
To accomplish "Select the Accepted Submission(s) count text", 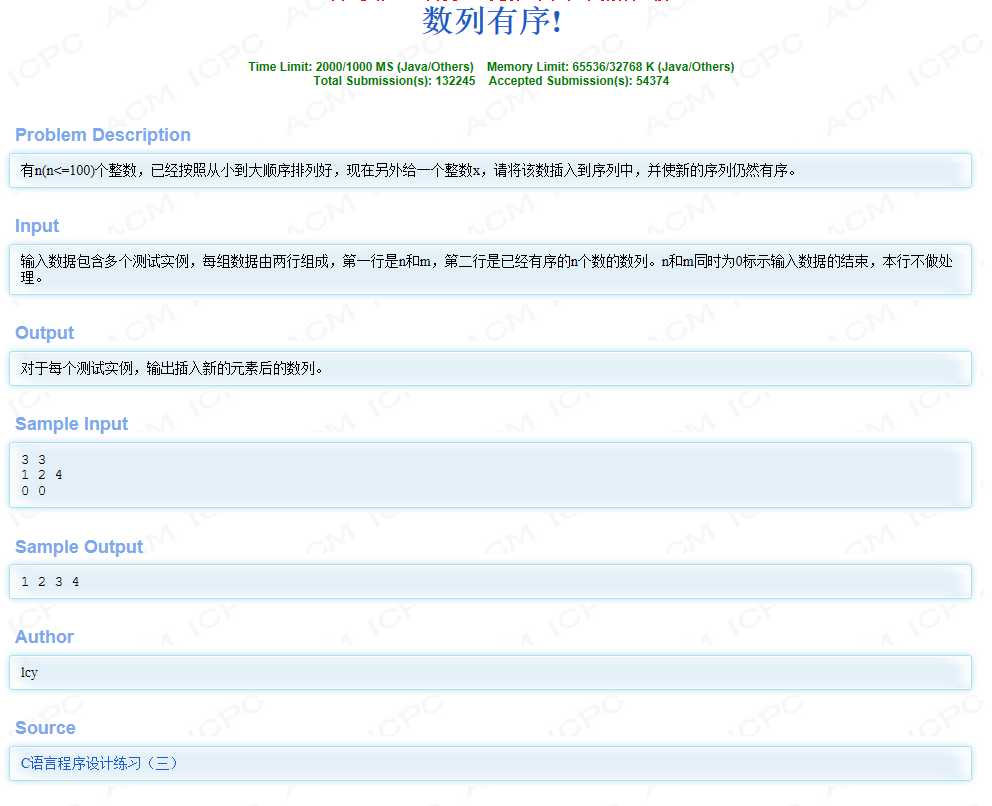I will click(578, 81).
